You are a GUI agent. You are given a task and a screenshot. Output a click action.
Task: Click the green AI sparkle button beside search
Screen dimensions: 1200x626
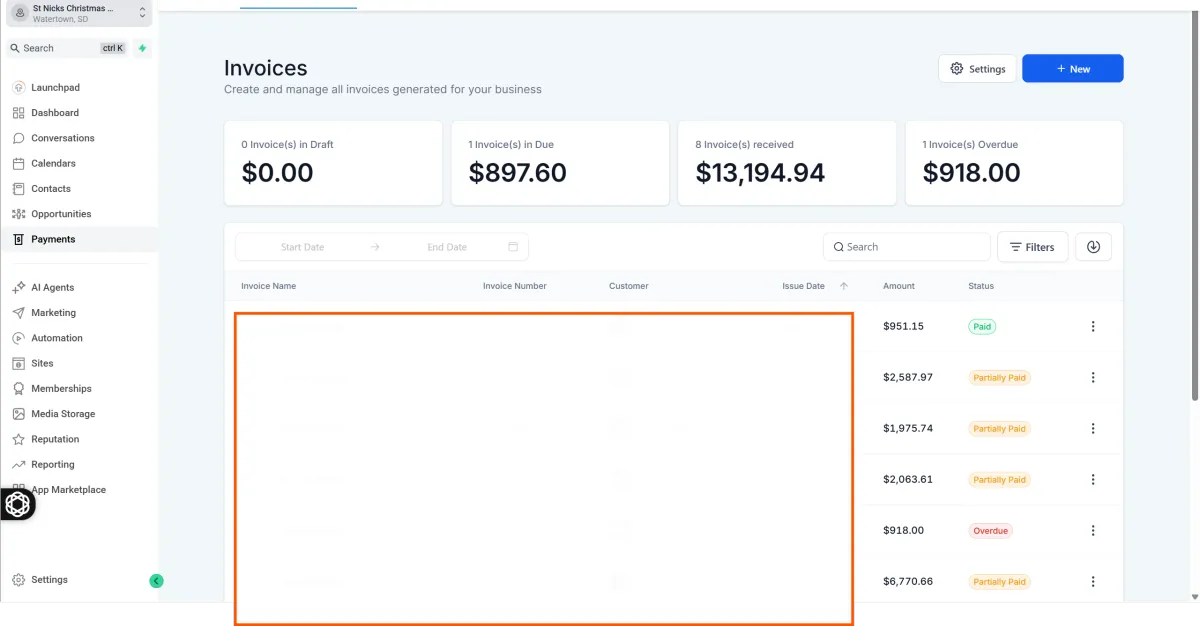(142, 48)
